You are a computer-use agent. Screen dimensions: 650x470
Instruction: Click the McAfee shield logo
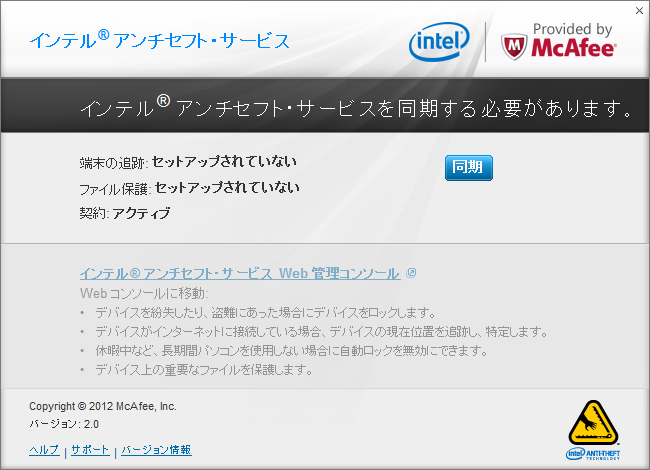(x=514, y=46)
